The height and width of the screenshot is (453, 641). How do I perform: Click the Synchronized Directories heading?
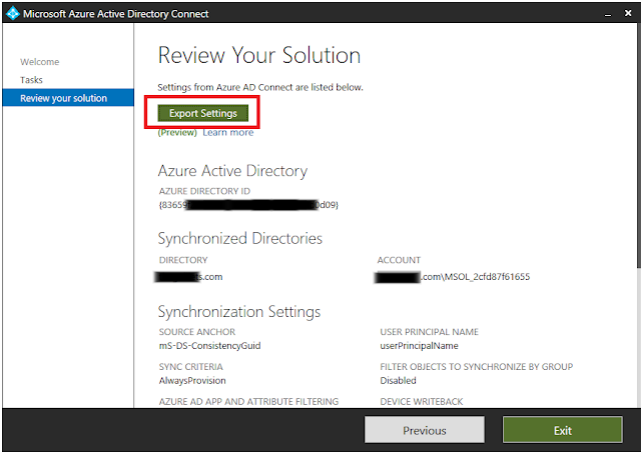click(240, 238)
